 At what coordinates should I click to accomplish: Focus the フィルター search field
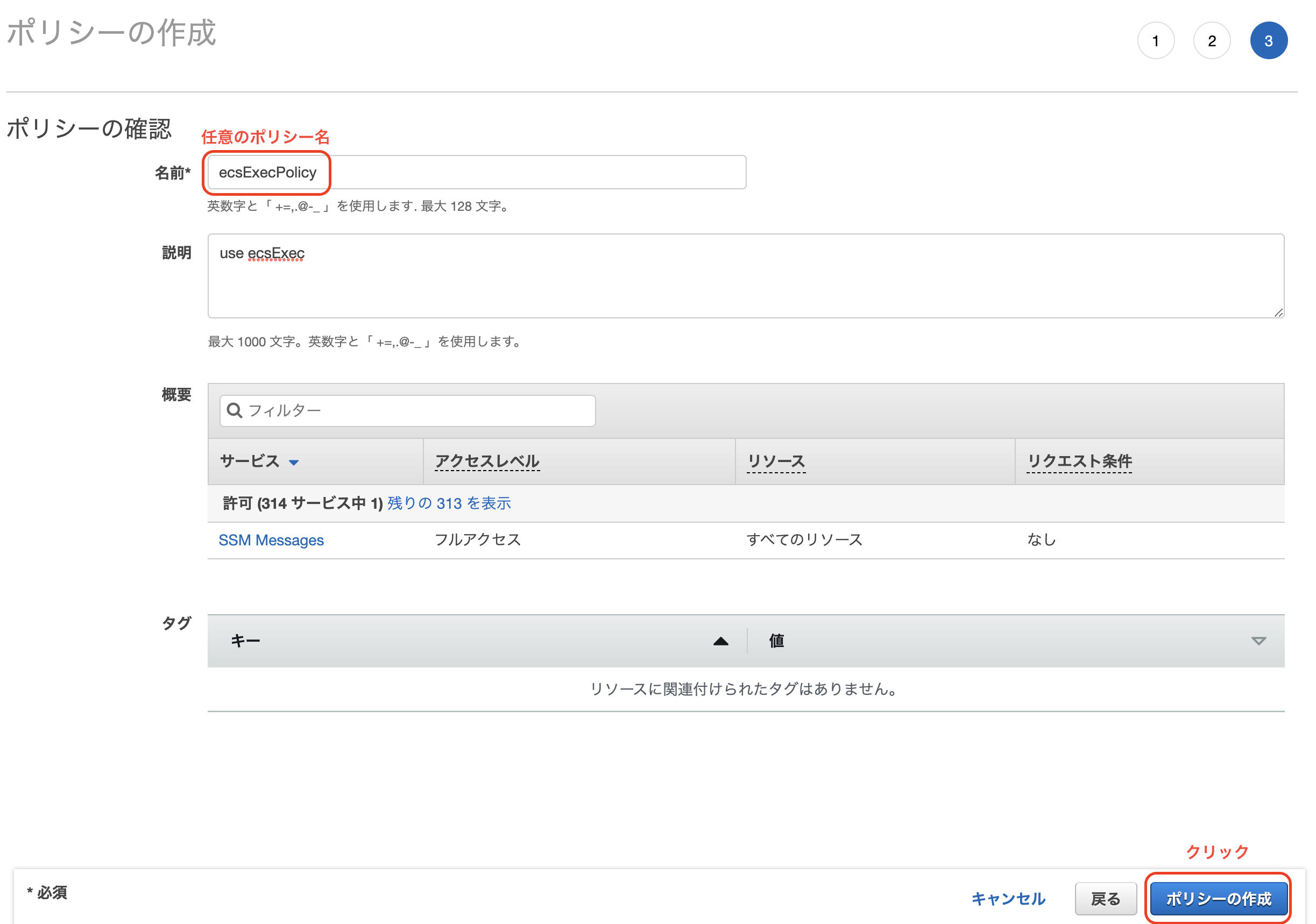(x=419, y=410)
